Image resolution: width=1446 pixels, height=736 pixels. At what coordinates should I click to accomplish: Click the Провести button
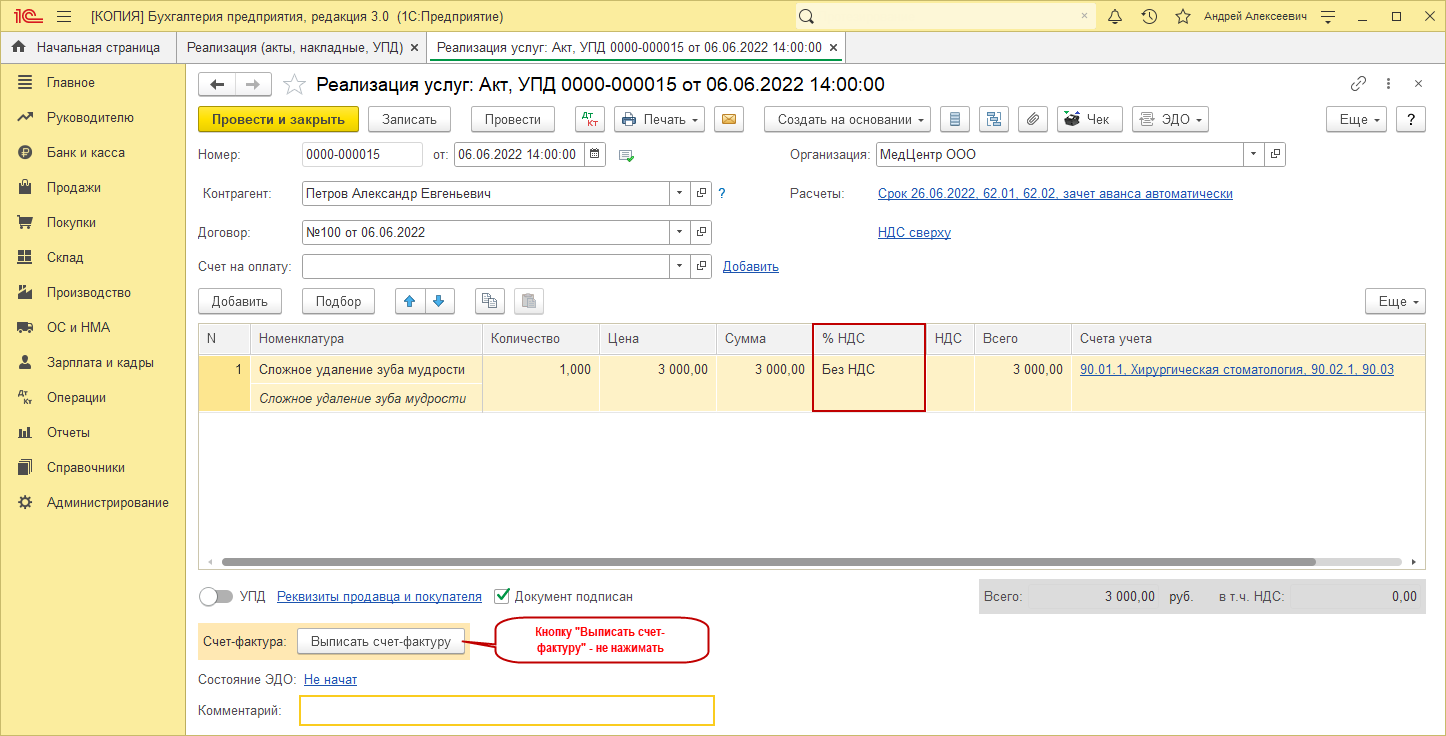click(513, 119)
